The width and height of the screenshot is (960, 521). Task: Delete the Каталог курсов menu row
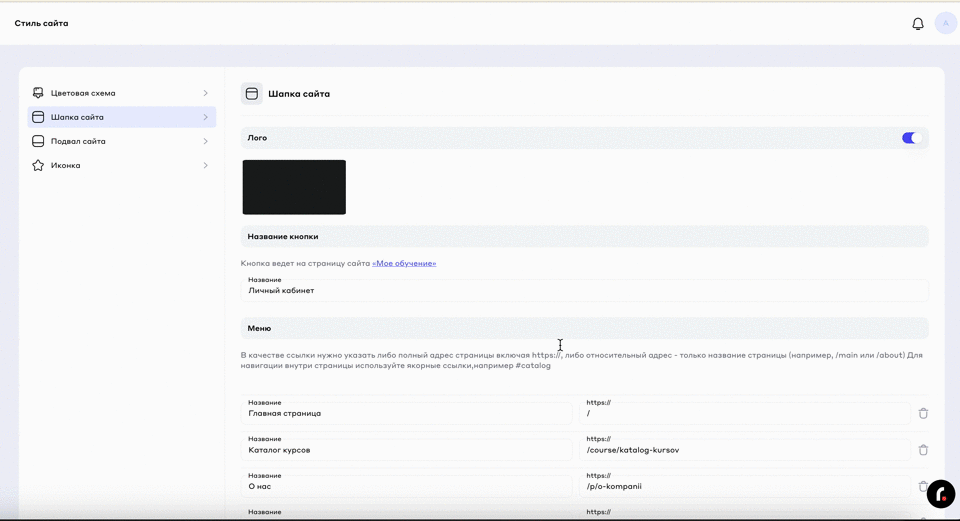[923, 450]
